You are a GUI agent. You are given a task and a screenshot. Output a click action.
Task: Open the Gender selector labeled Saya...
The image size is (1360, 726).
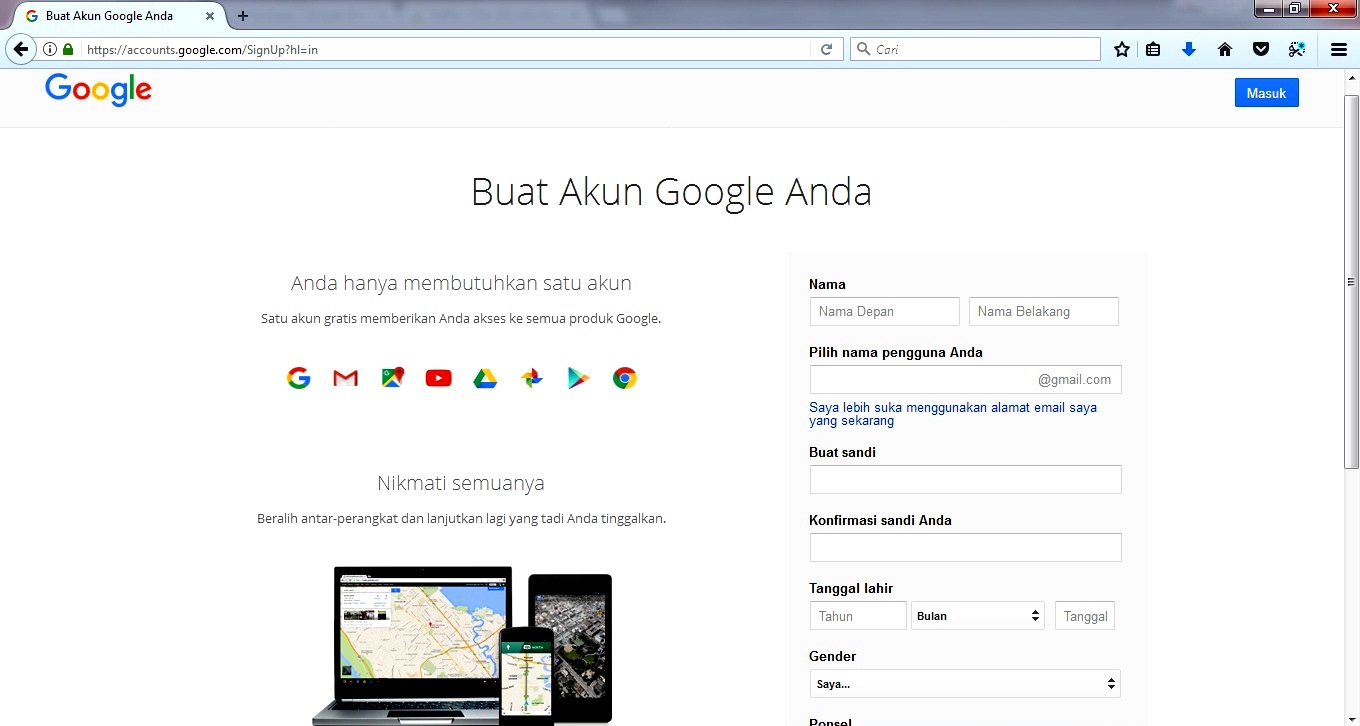[964, 683]
